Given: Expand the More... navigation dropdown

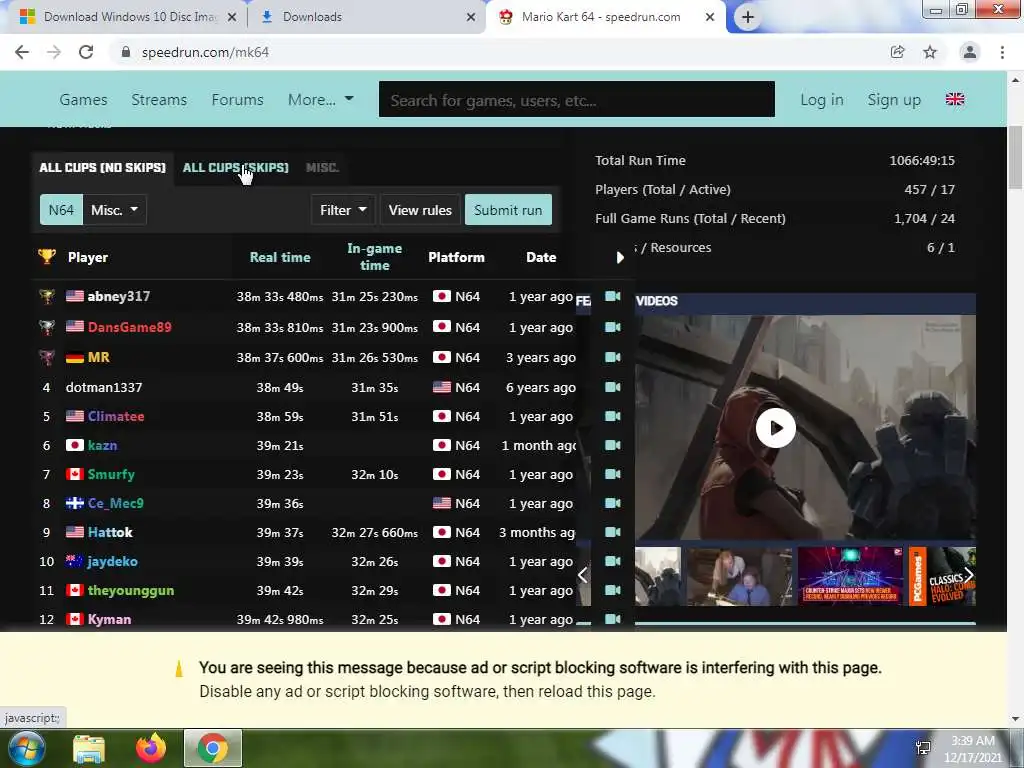Looking at the screenshot, I should pos(321,100).
